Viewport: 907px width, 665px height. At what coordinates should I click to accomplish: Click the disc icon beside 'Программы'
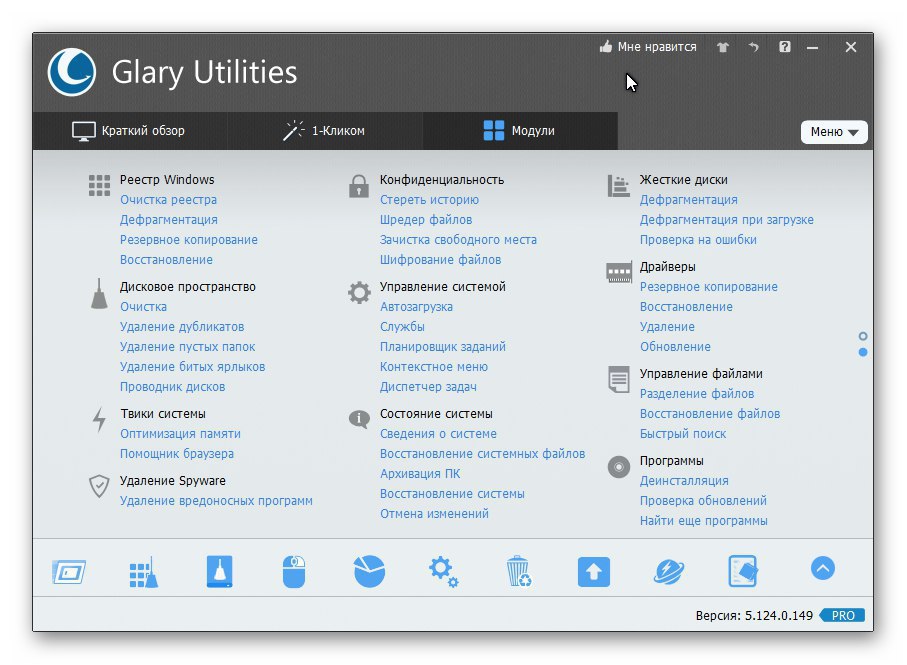click(x=618, y=467)
